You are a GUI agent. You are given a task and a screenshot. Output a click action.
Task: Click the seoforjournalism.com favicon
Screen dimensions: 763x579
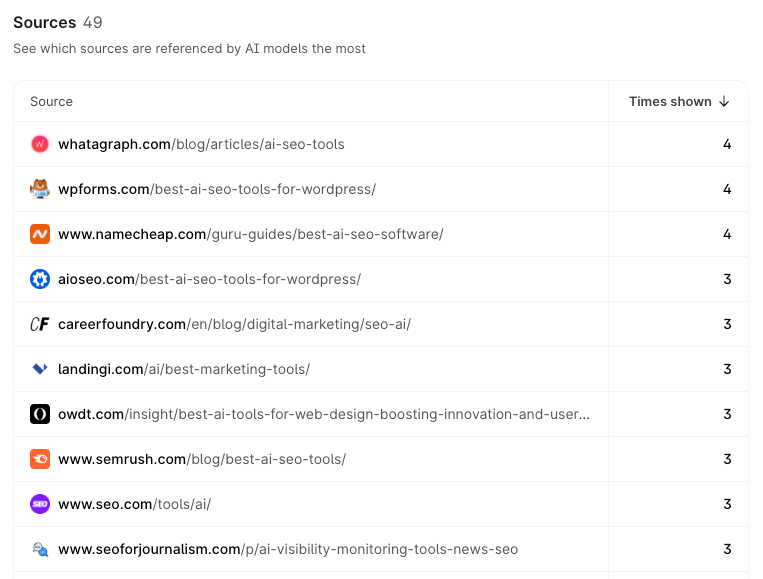pyautogui.click(x=40, y=549)
